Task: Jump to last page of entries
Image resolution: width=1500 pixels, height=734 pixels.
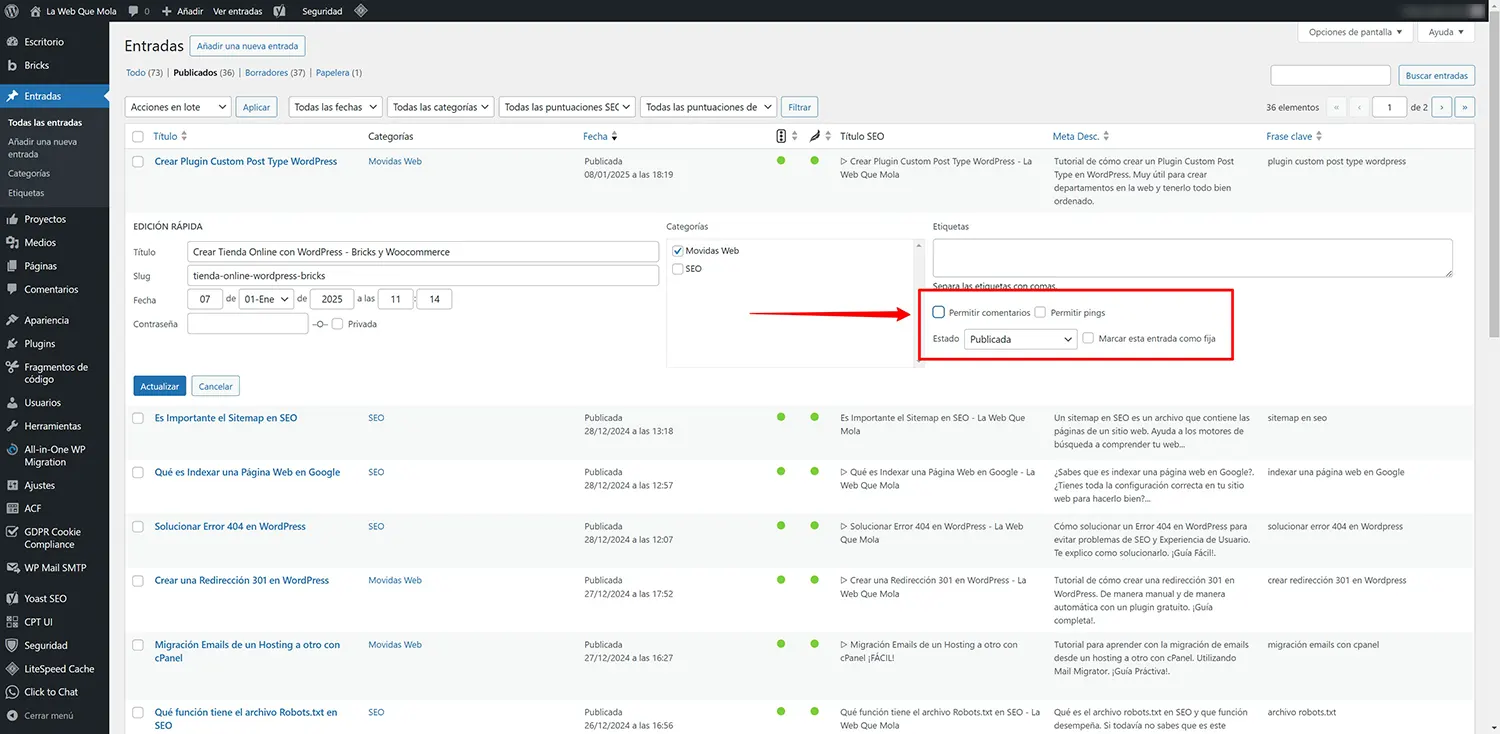Action: [1465, 107]
